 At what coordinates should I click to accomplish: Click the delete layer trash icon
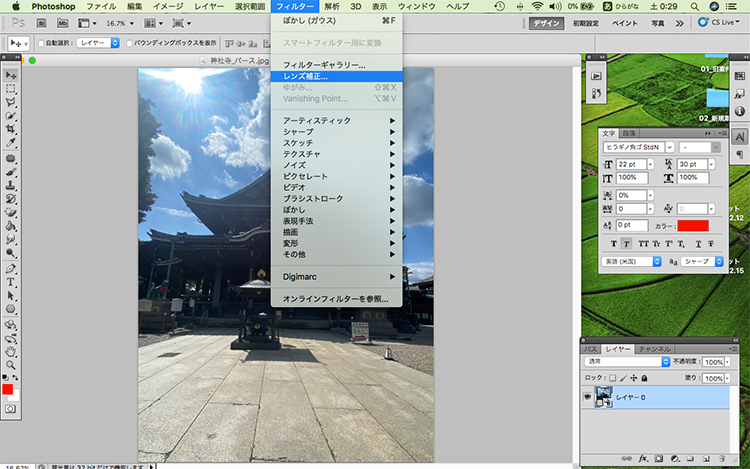pos(722,458)
